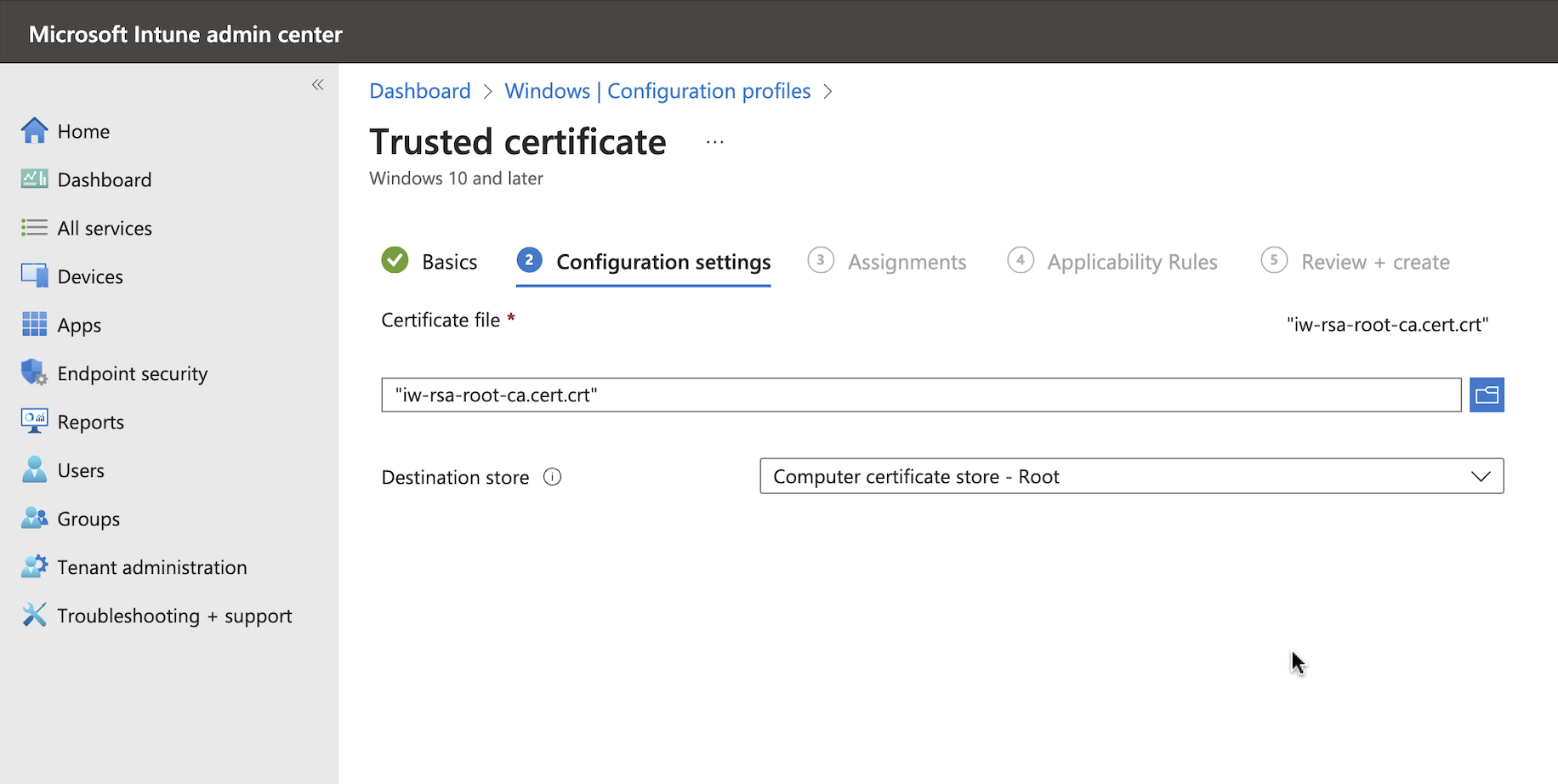Image resolution: width=1558 pixels, height=784 pixels.
Task: Open the Devices section
Action: coord(90,276)
